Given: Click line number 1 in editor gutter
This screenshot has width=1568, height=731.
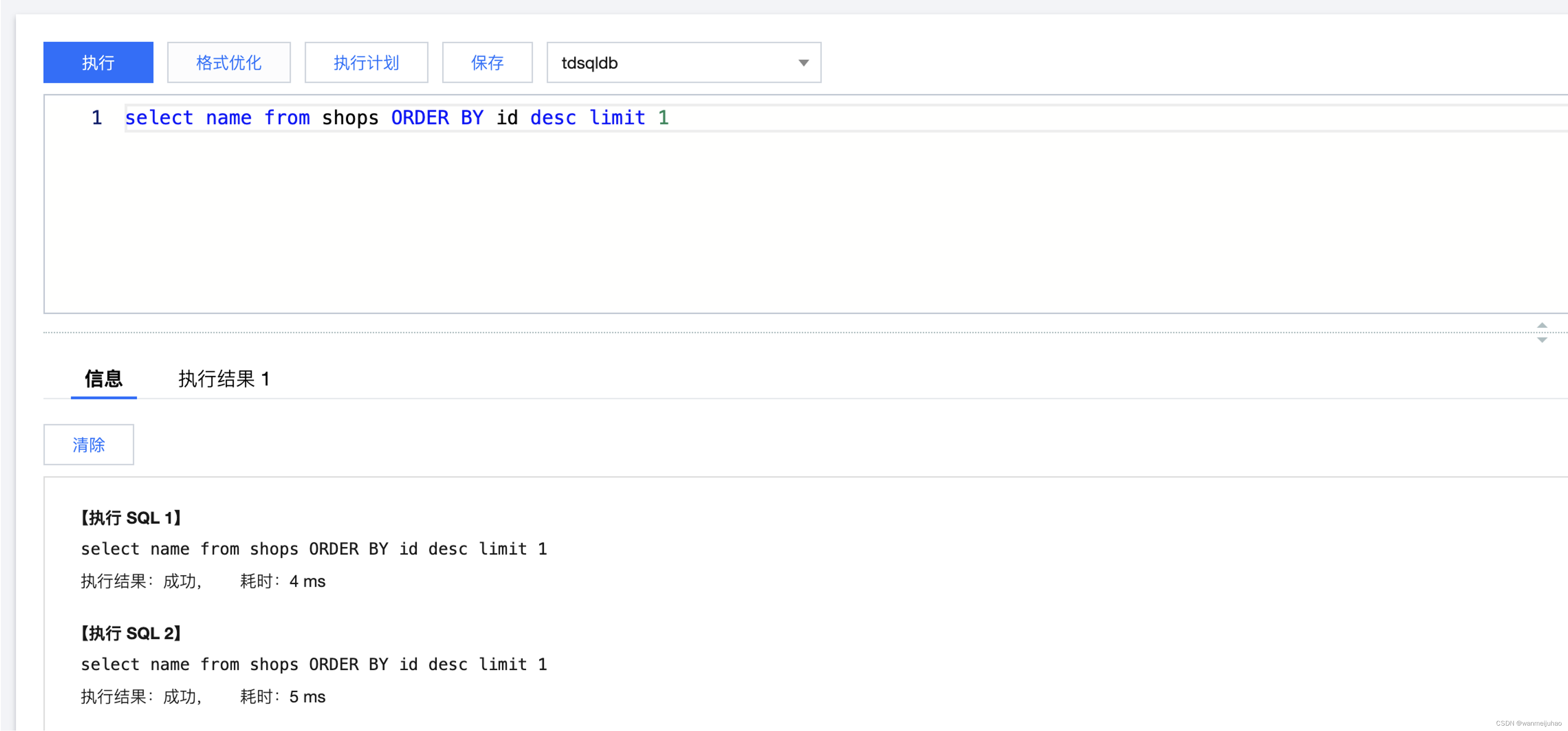Looking at the screenshot, I should point(97,117).
